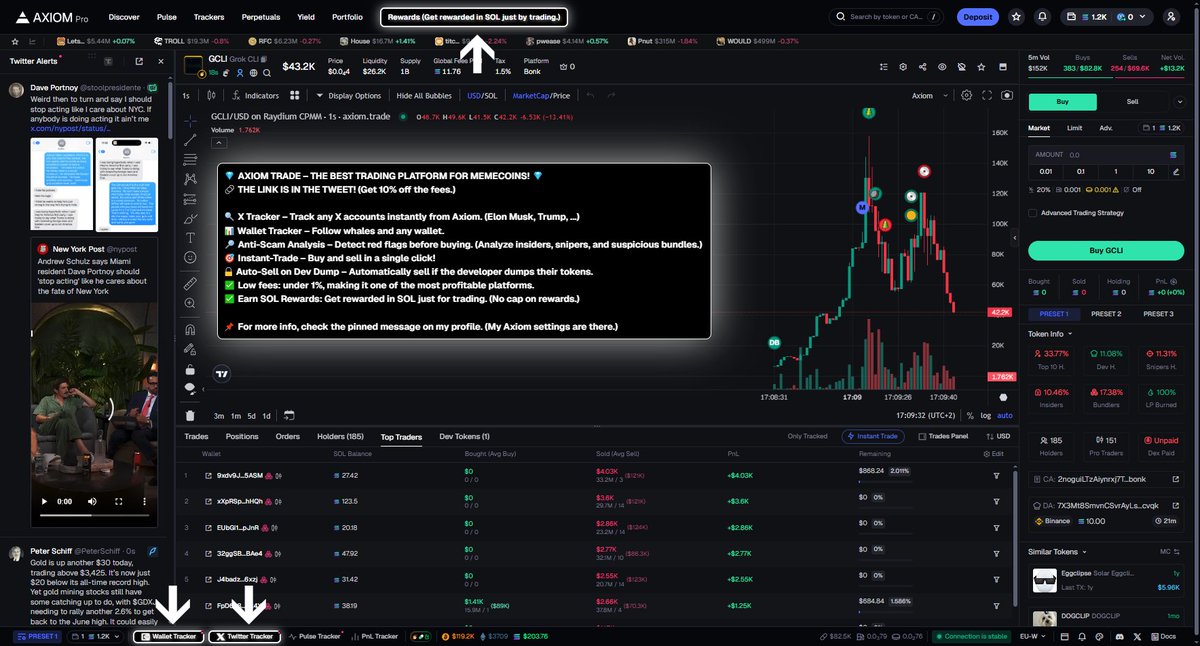
Task: Toggle MarketCap/Price chart mode
Action: (541, 95)
